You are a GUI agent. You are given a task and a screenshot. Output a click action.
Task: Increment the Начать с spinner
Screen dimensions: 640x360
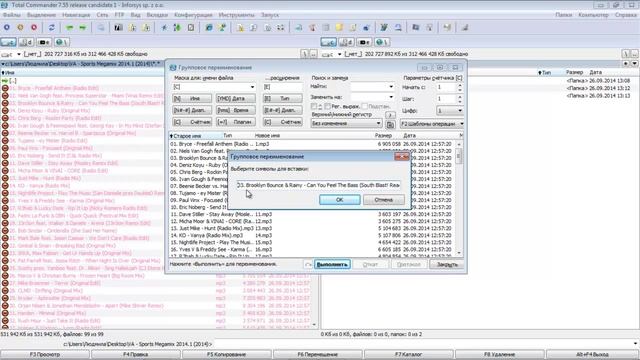tap(460, 85)
